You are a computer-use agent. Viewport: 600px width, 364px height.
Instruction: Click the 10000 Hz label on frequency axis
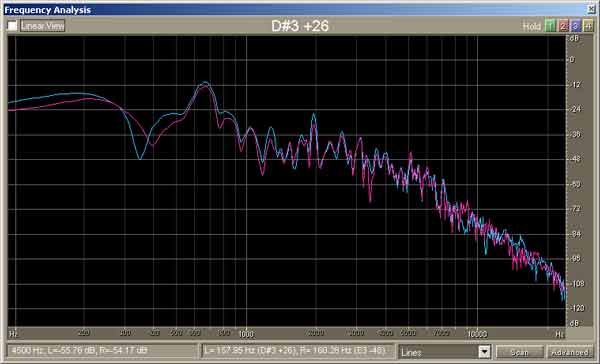click(477, 334)
